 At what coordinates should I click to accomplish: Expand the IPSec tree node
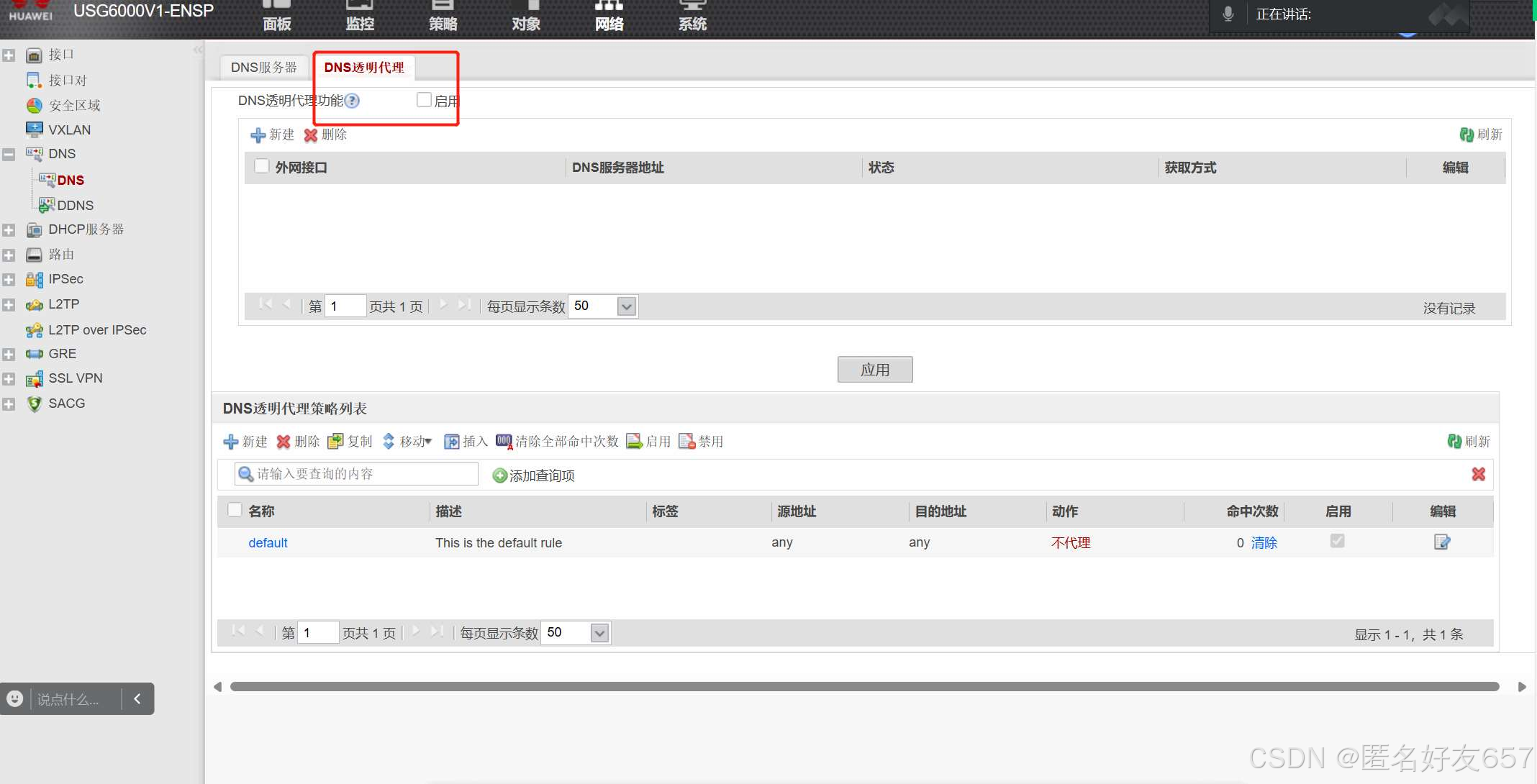click(x=9, y=280)
